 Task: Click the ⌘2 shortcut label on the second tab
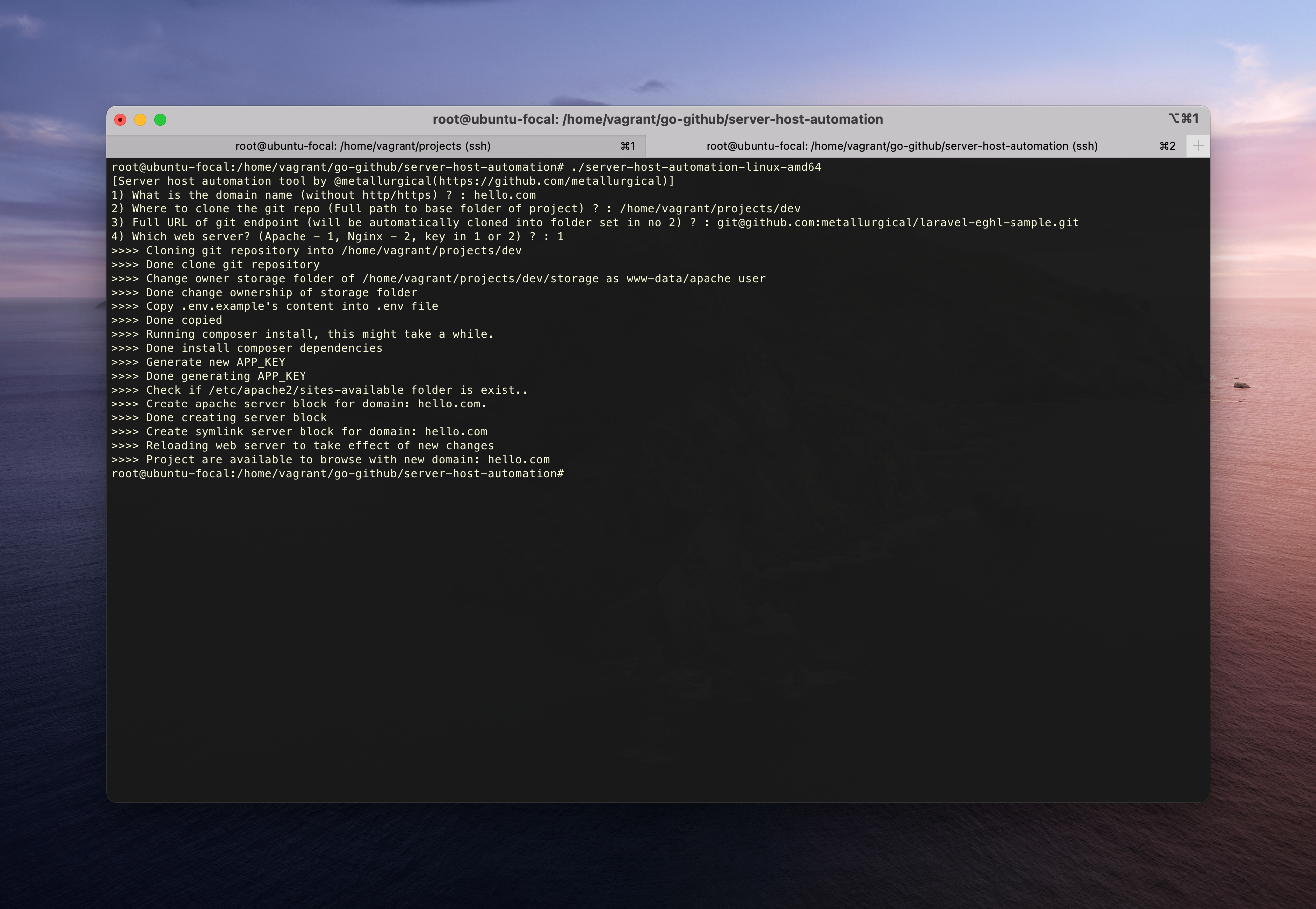pos(1167,146)
